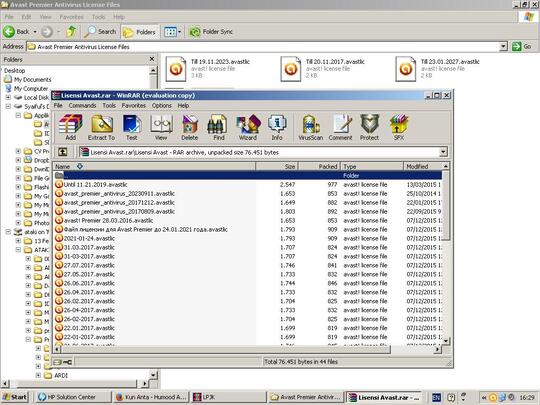This screenshot has width=540, height=405.
Task: Click the EN language indicator
Action: click(x=436, y=397)
